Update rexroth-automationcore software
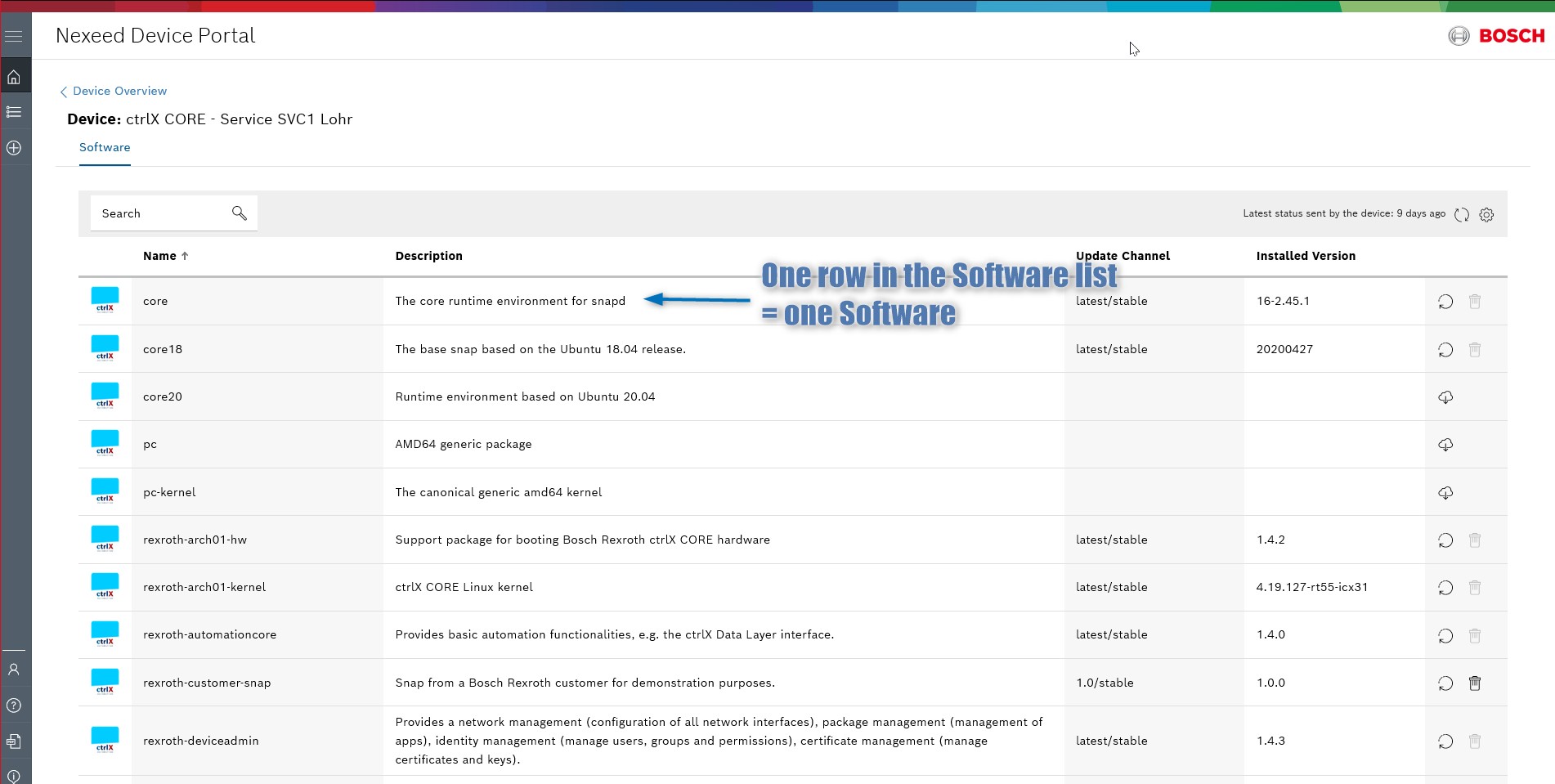 pyautogui.click(x=1445, y=636)
